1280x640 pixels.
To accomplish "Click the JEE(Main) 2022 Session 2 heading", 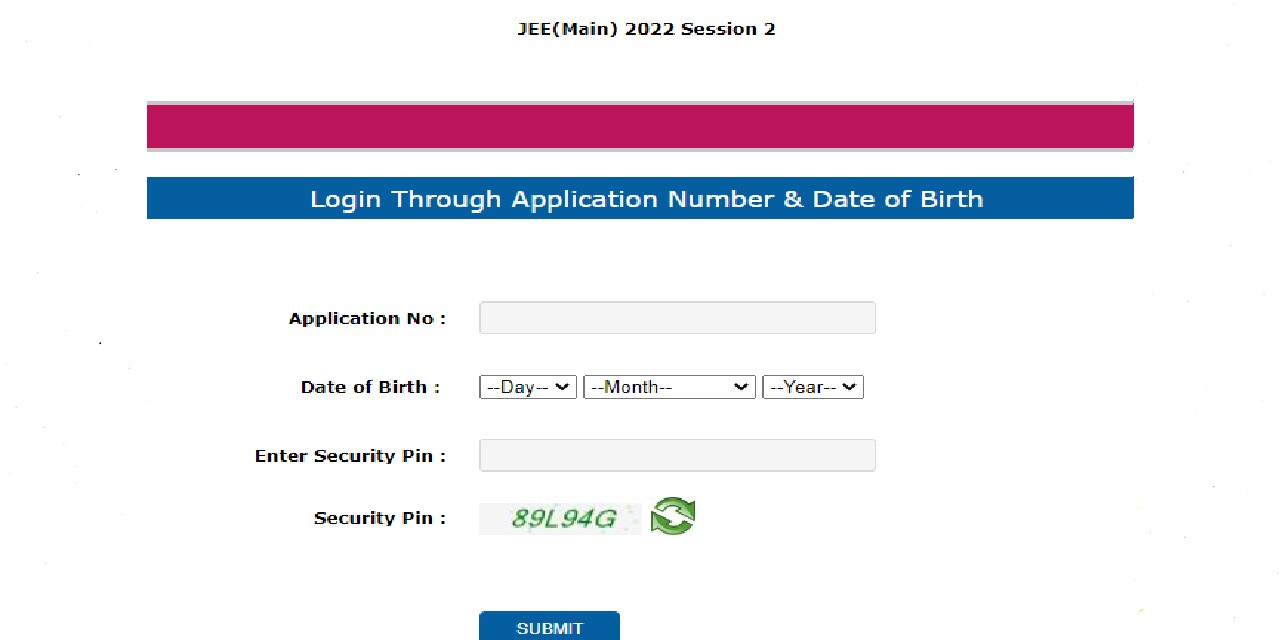I will coord(646,29).
